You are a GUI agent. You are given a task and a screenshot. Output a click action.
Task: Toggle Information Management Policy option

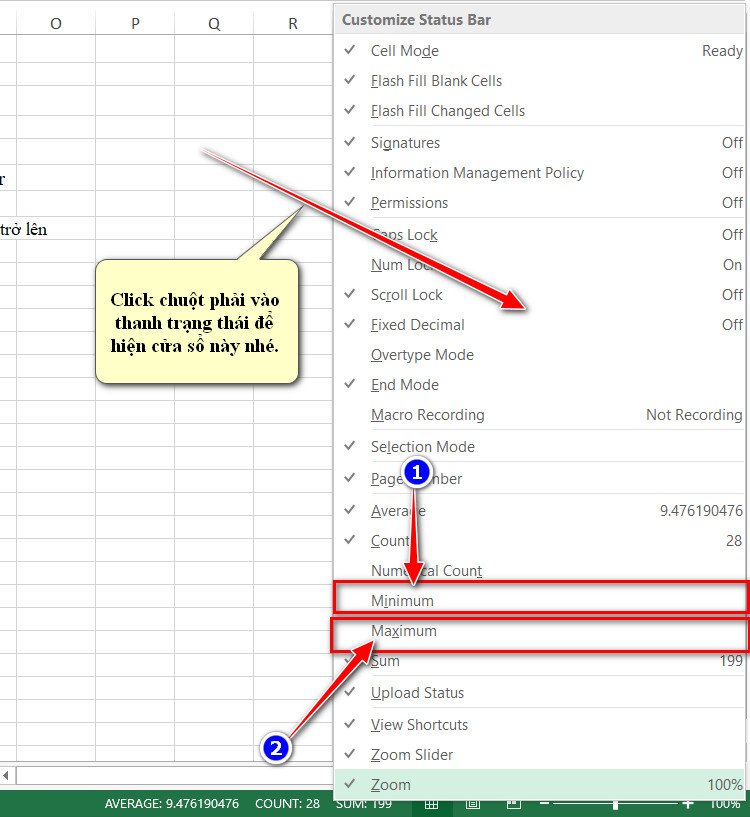pyautogui.click(x=539, y=172)
